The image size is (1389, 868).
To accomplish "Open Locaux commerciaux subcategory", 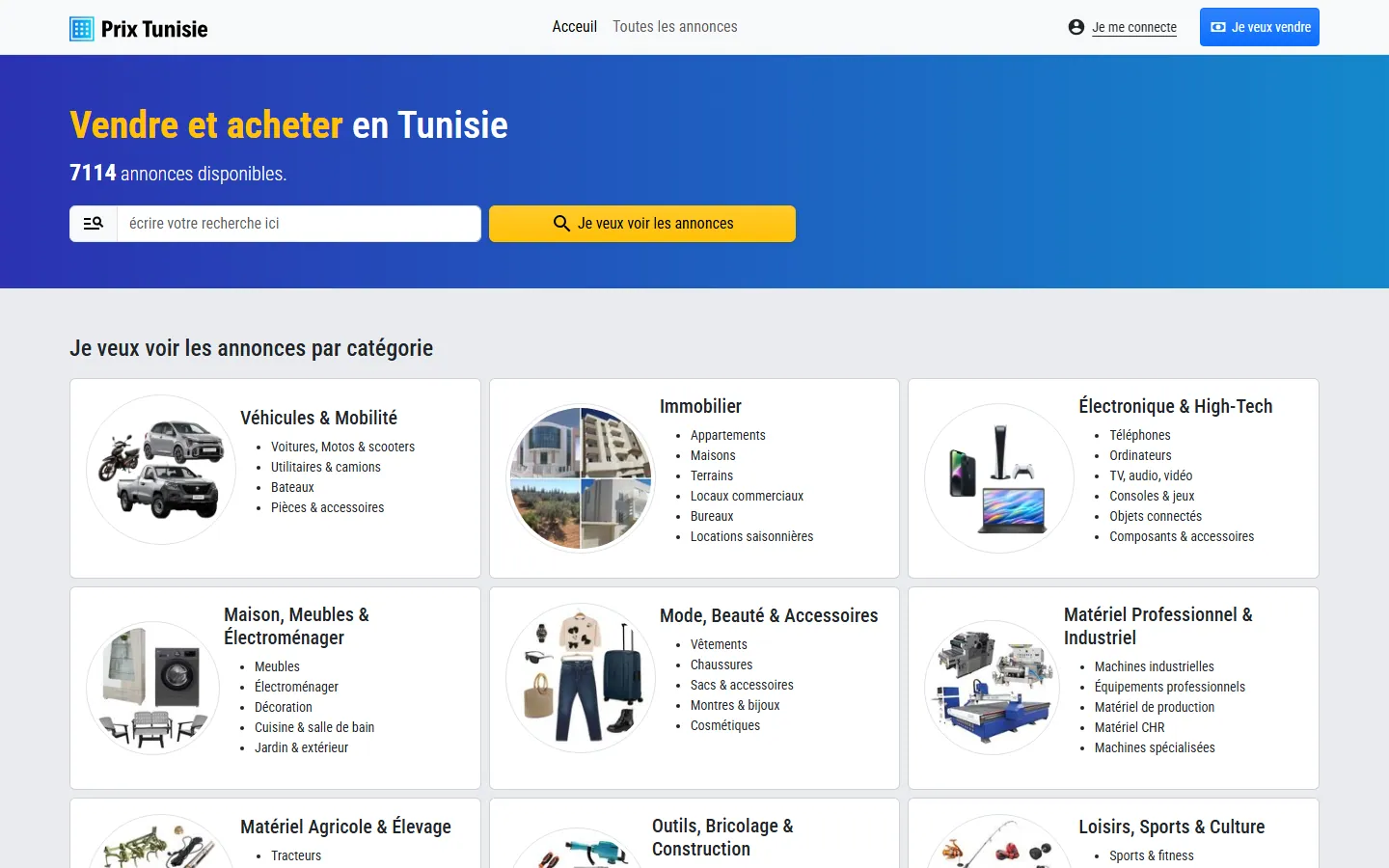I will click(x=747, y=496).
